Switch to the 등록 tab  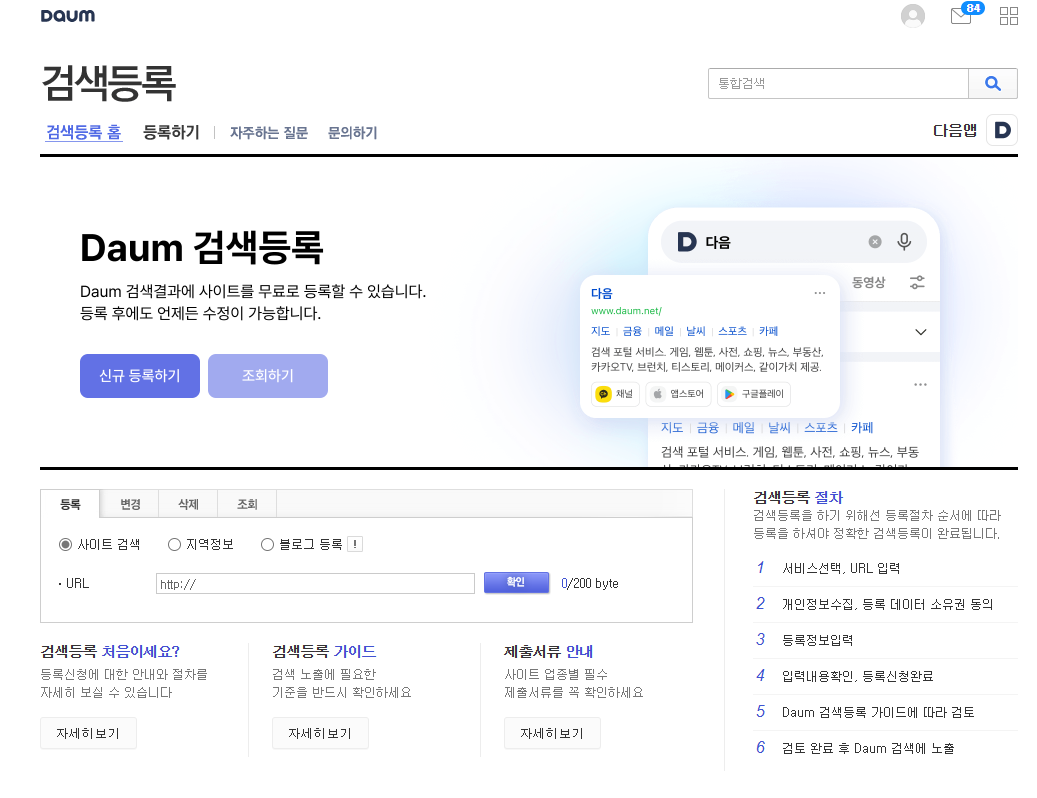(x=70, y=504)
